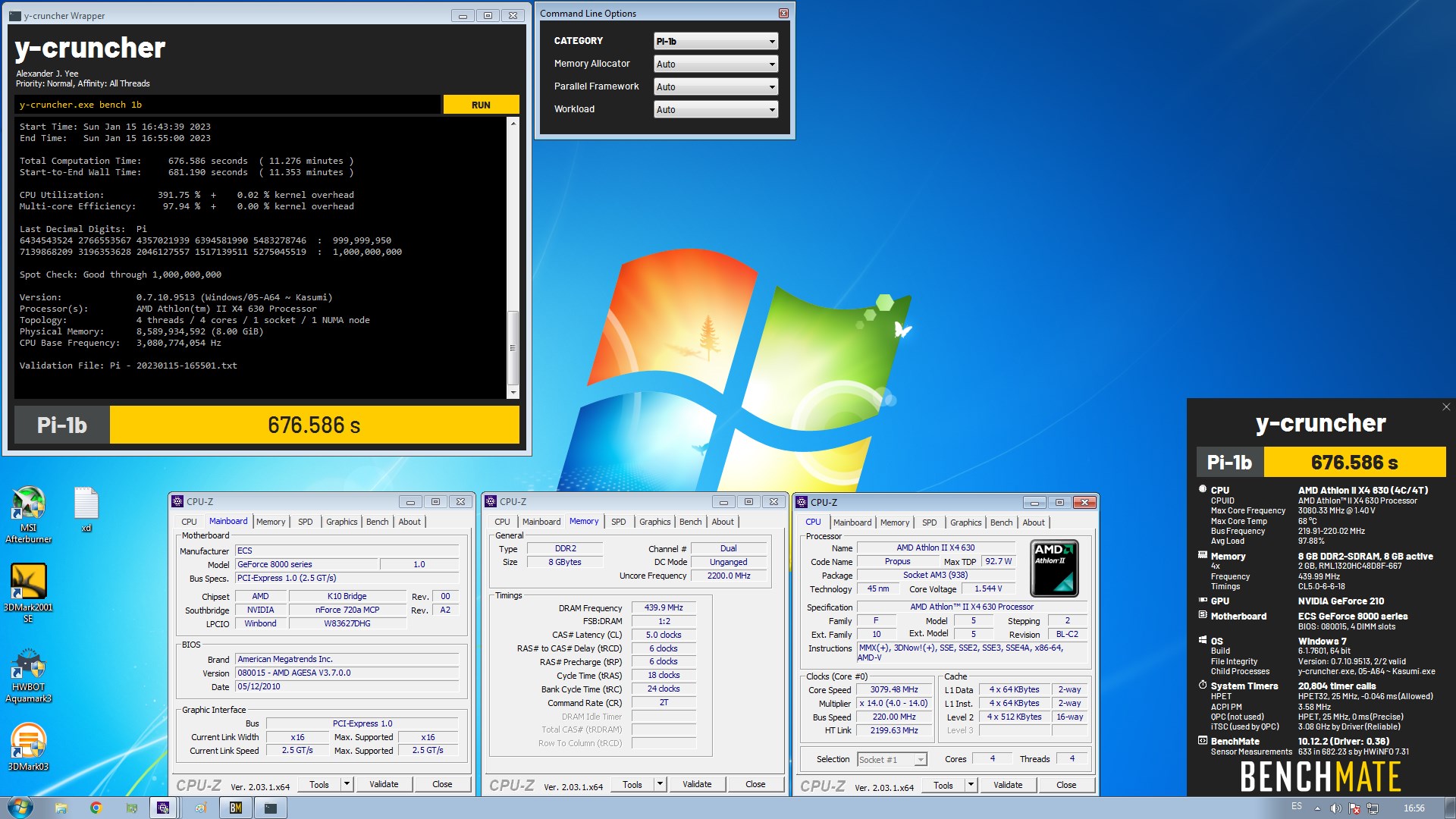Viewport: 1456px width, 819px height.
Task: Click BenchMate Memory section icon
Action: pyautogui.click(x=1203, y=556)
